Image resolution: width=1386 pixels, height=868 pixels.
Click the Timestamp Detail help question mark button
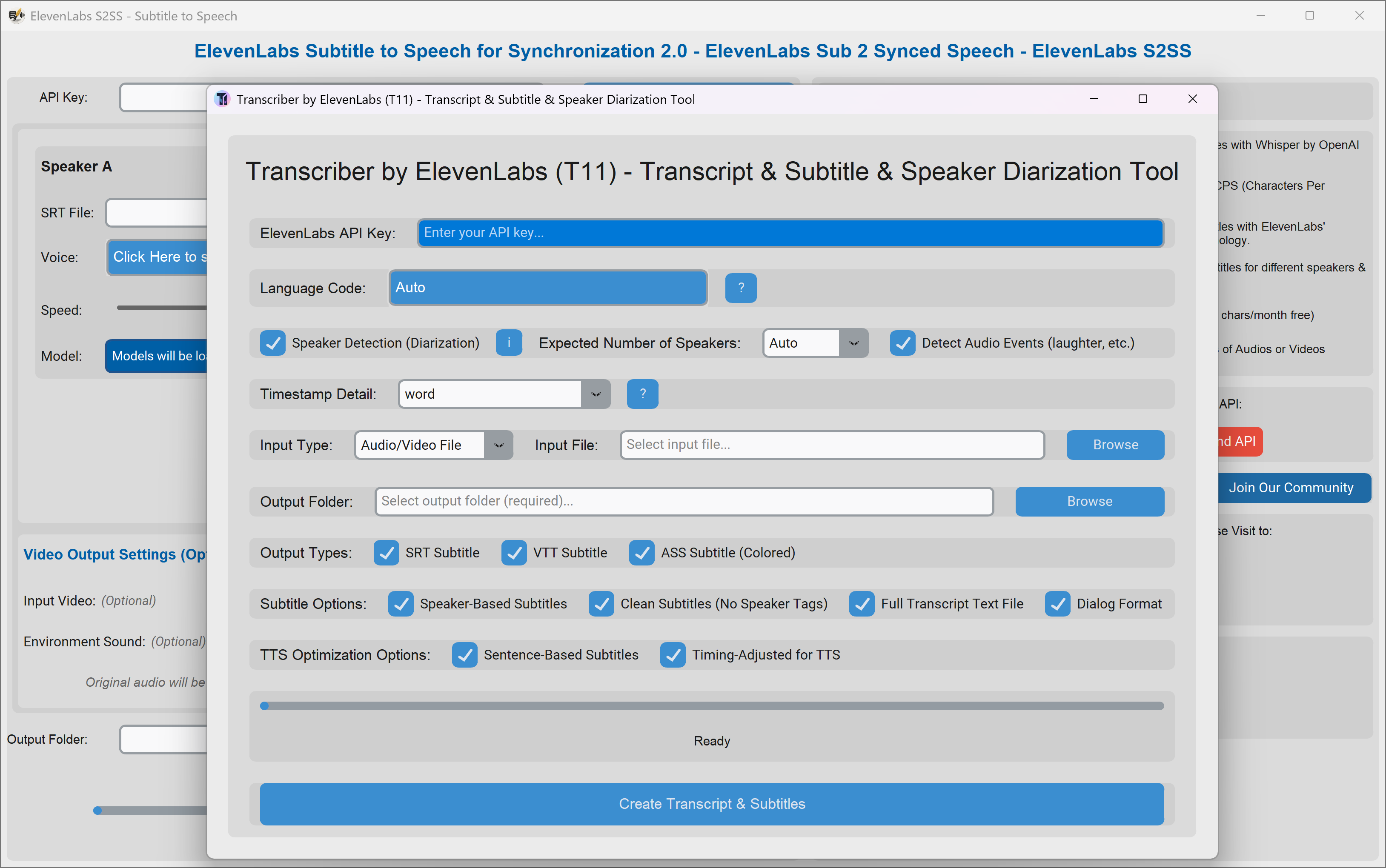tap(642, 394)
